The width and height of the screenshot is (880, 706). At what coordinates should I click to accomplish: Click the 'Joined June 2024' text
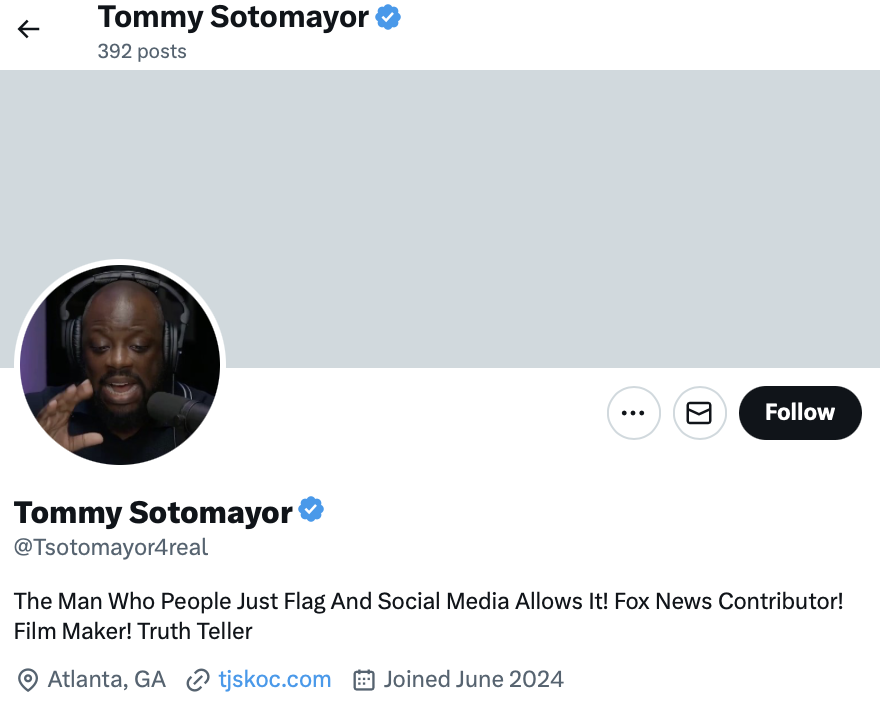pos(473,680)
